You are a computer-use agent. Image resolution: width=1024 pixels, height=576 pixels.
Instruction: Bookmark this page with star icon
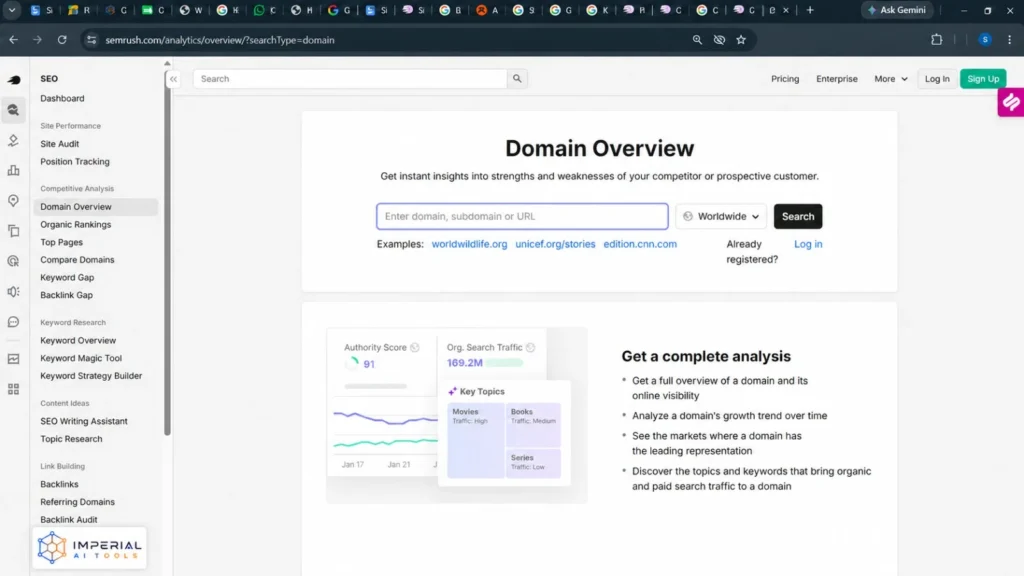coord(741,40)
